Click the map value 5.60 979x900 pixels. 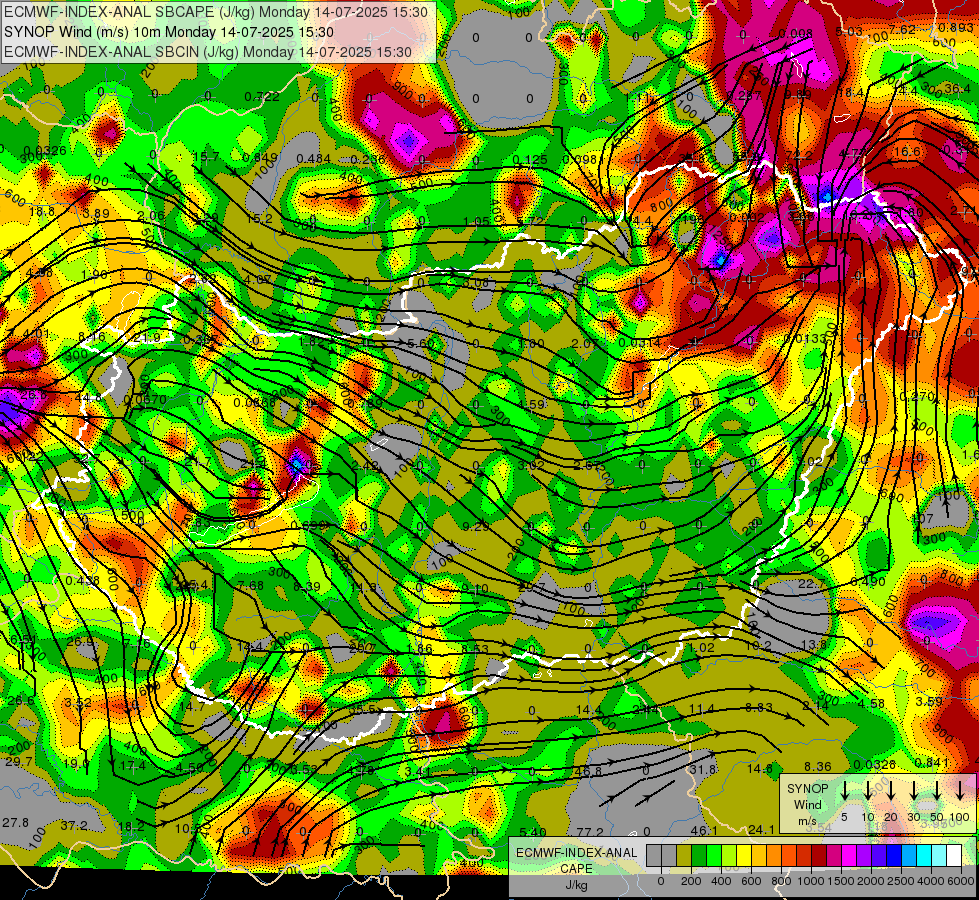(x=420, y=343)
